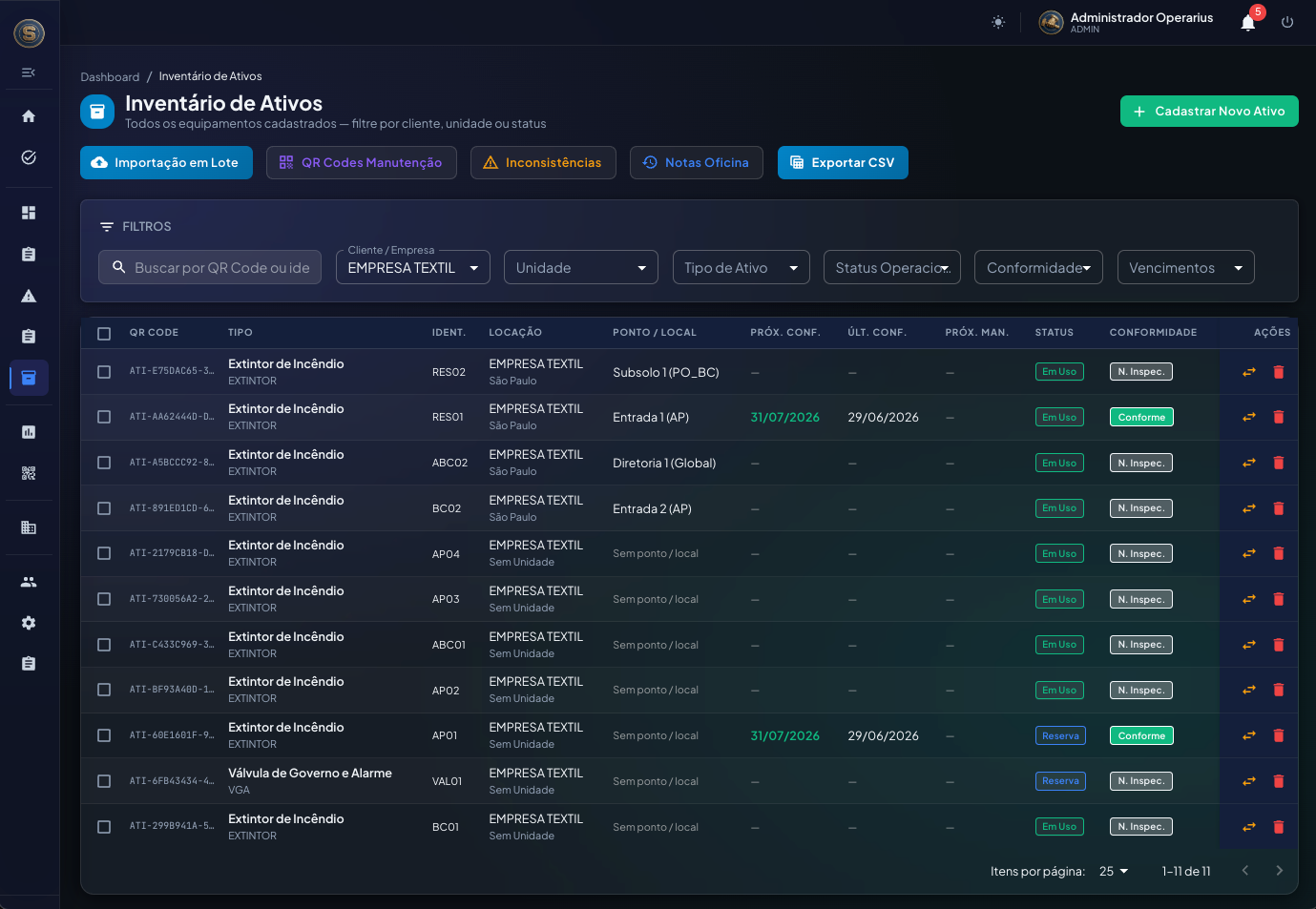Delete asset VAL01 with trash icon
1316x909 pixels.
[x=1279, y=781]
